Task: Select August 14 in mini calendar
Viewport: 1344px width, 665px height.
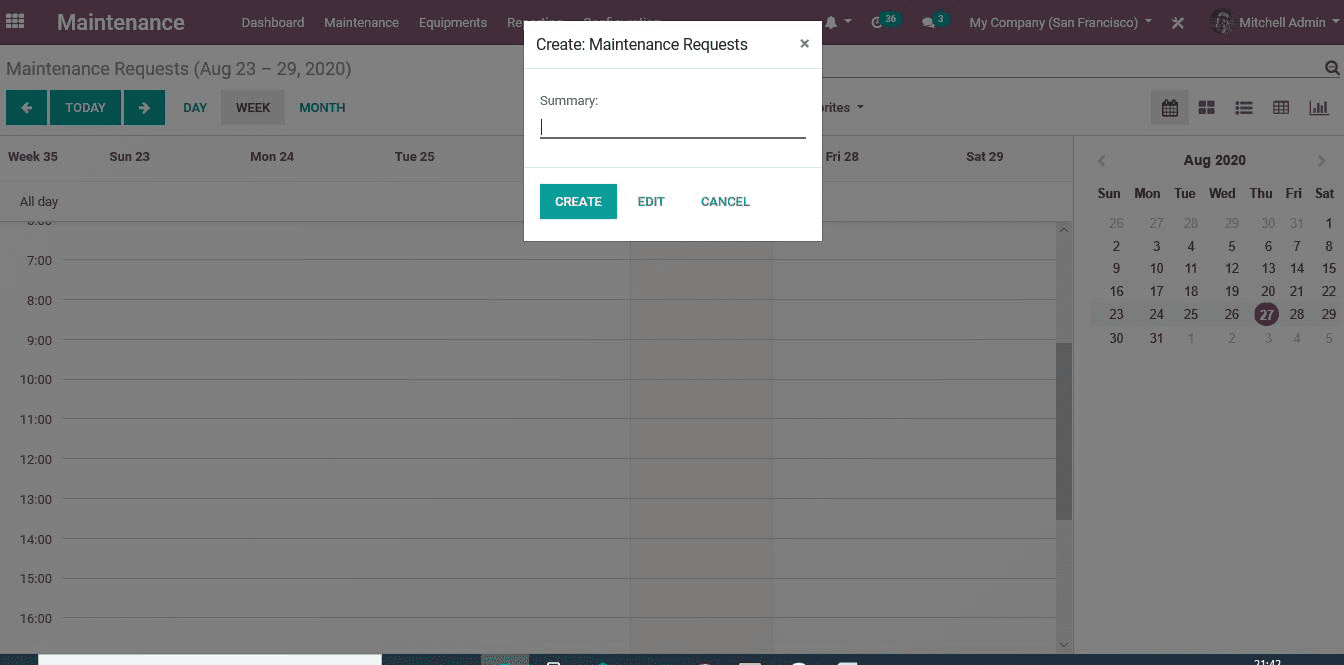Action: tap(1297, 268)
